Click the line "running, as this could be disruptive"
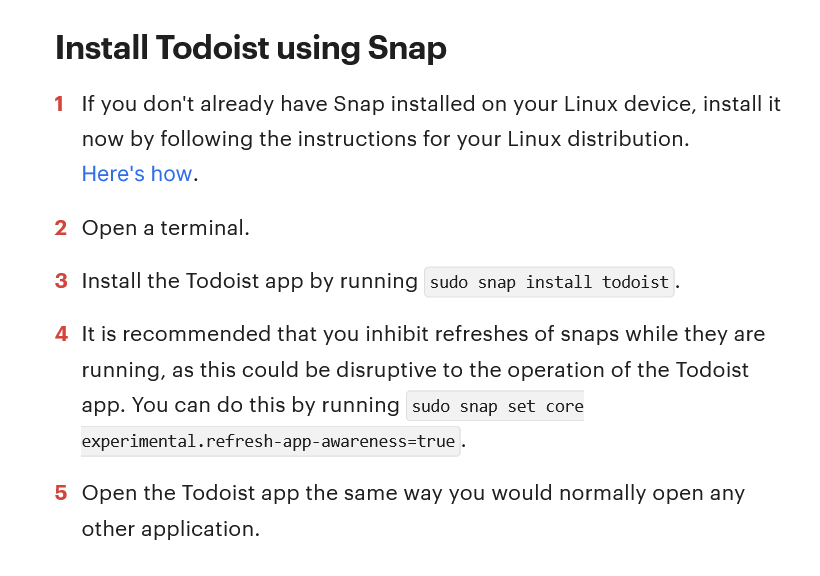820x576 pixels. [415, 370]
